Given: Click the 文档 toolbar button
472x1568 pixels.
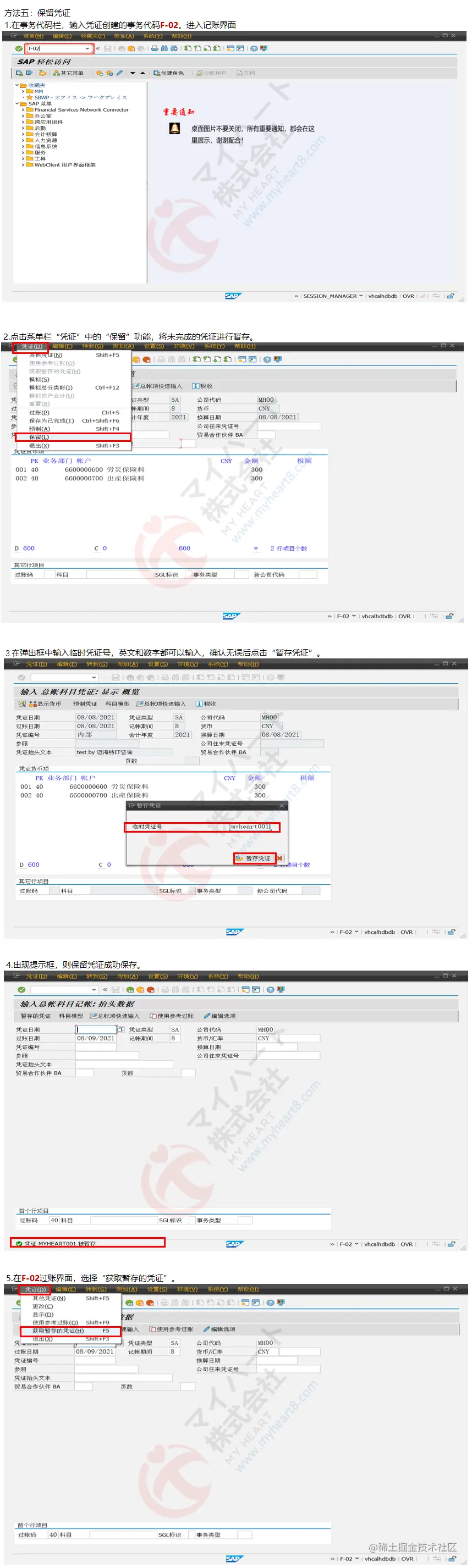Looking at the screenshot, I should [x=246, y=73].
